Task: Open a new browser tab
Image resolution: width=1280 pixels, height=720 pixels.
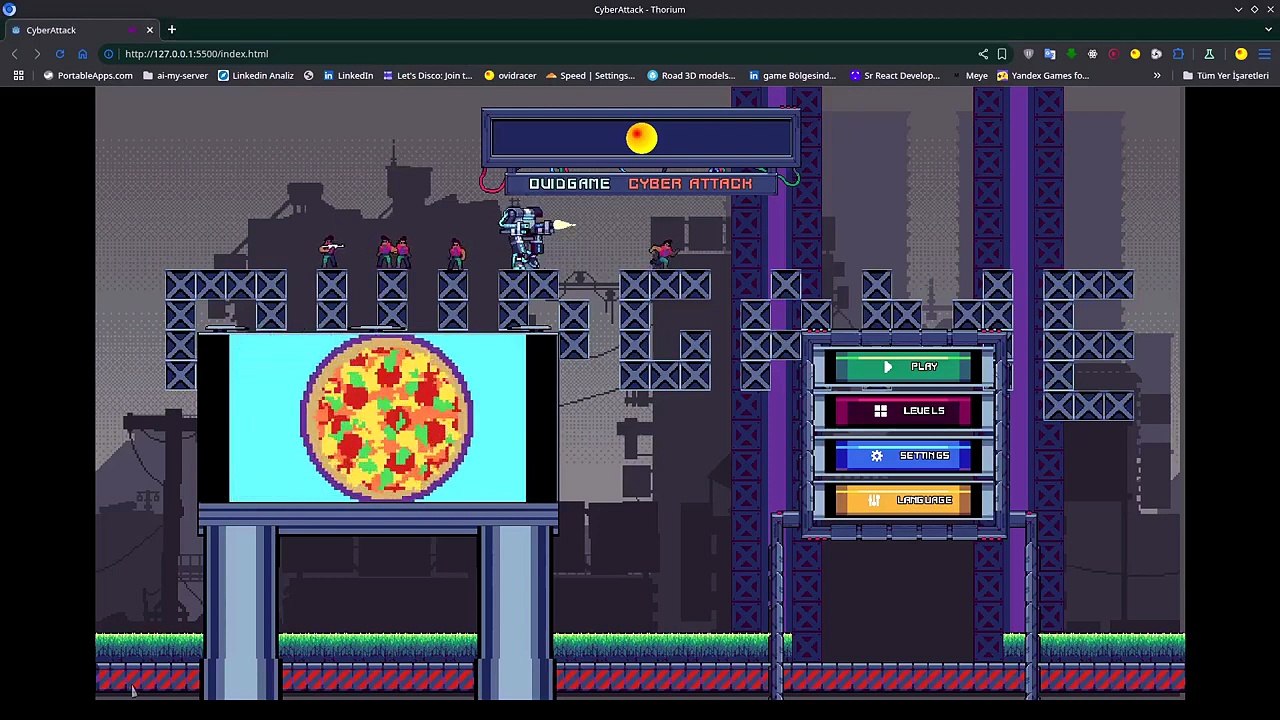Action: (x=172, y=30)
